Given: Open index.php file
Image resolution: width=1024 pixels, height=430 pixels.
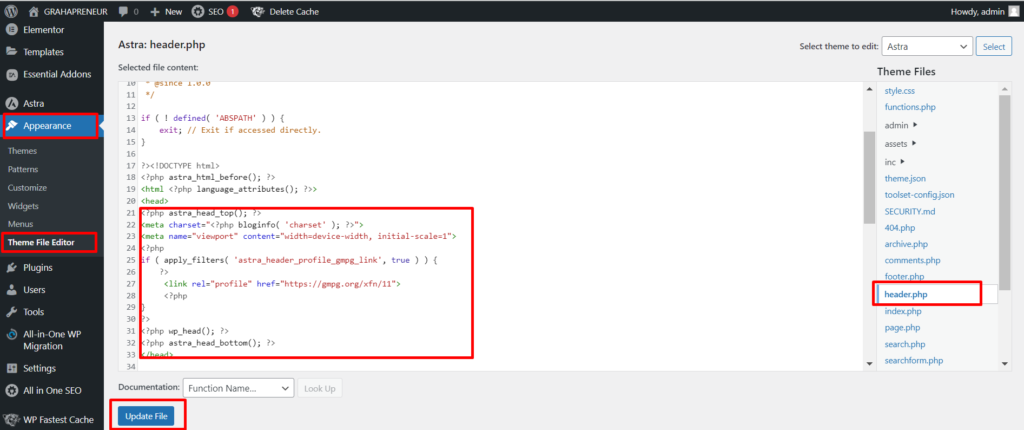Looking at the screenshot, I should pos(903,311).
